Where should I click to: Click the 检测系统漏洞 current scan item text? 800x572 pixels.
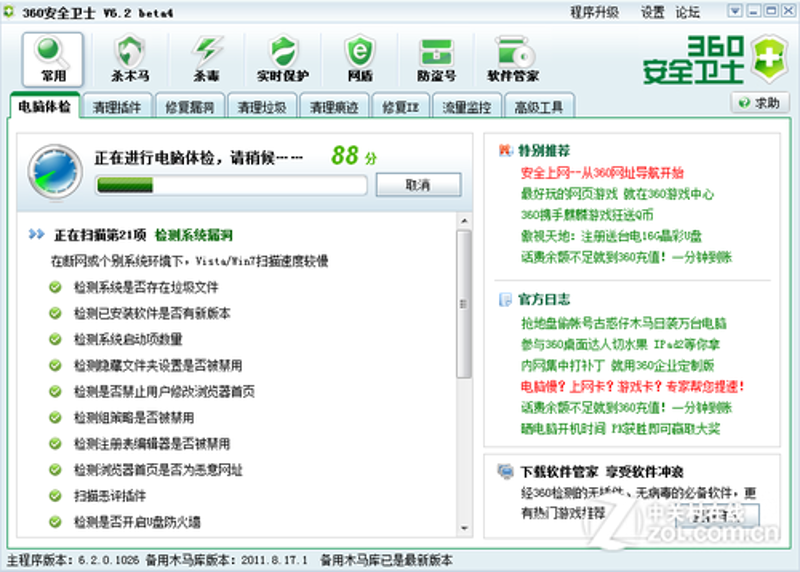[x=194, y=235]
